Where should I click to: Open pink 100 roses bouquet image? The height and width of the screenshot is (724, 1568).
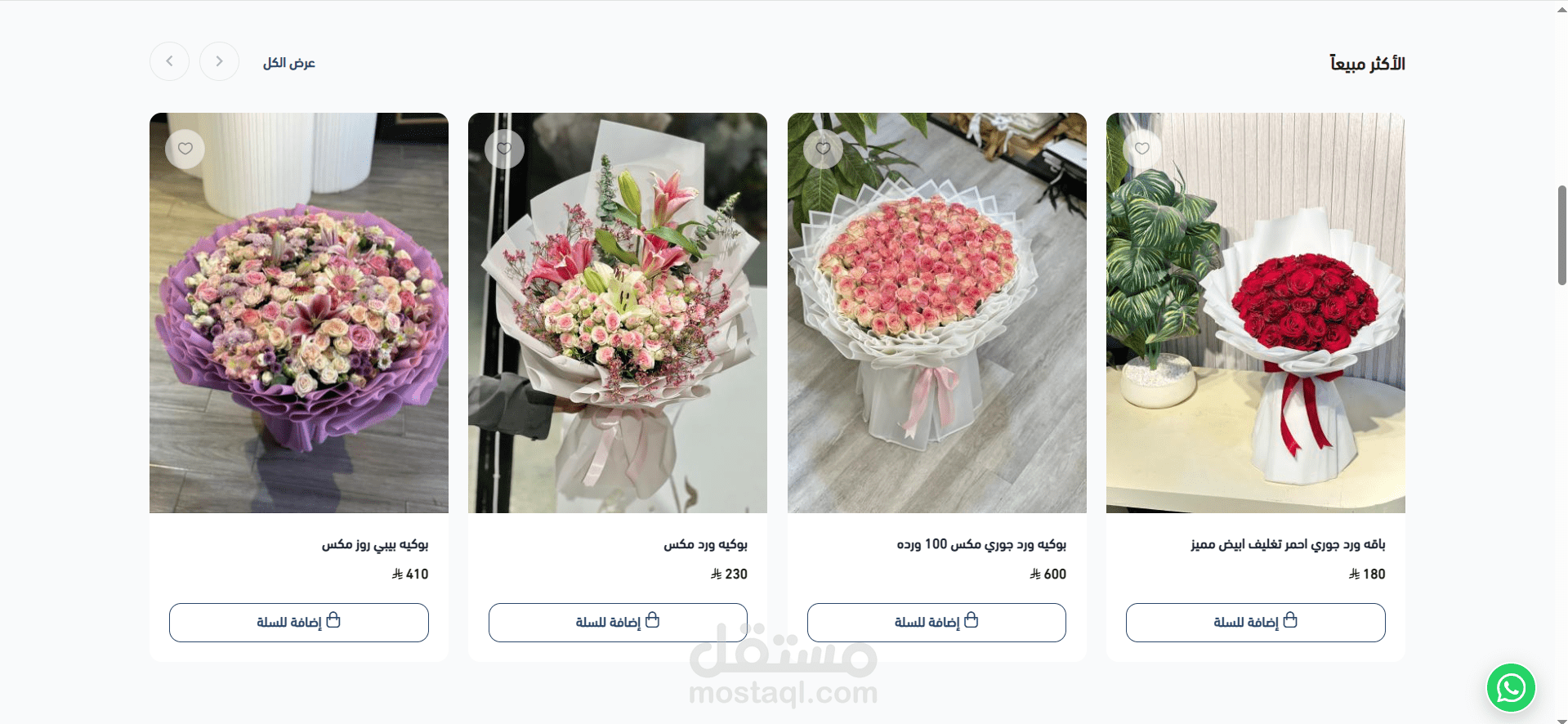coord(936,313)
